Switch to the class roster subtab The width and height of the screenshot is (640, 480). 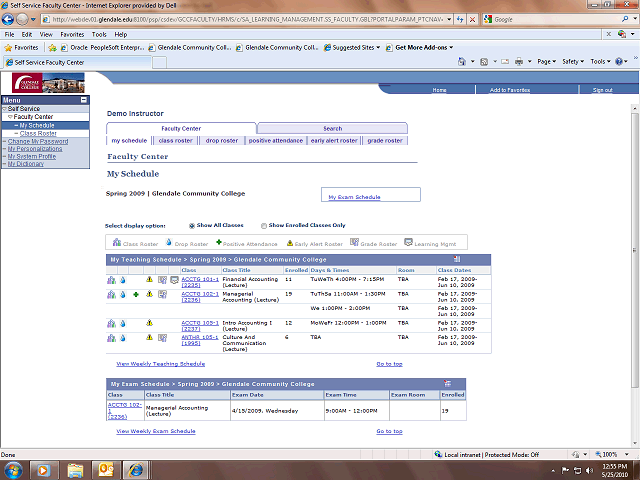point(176,140)
